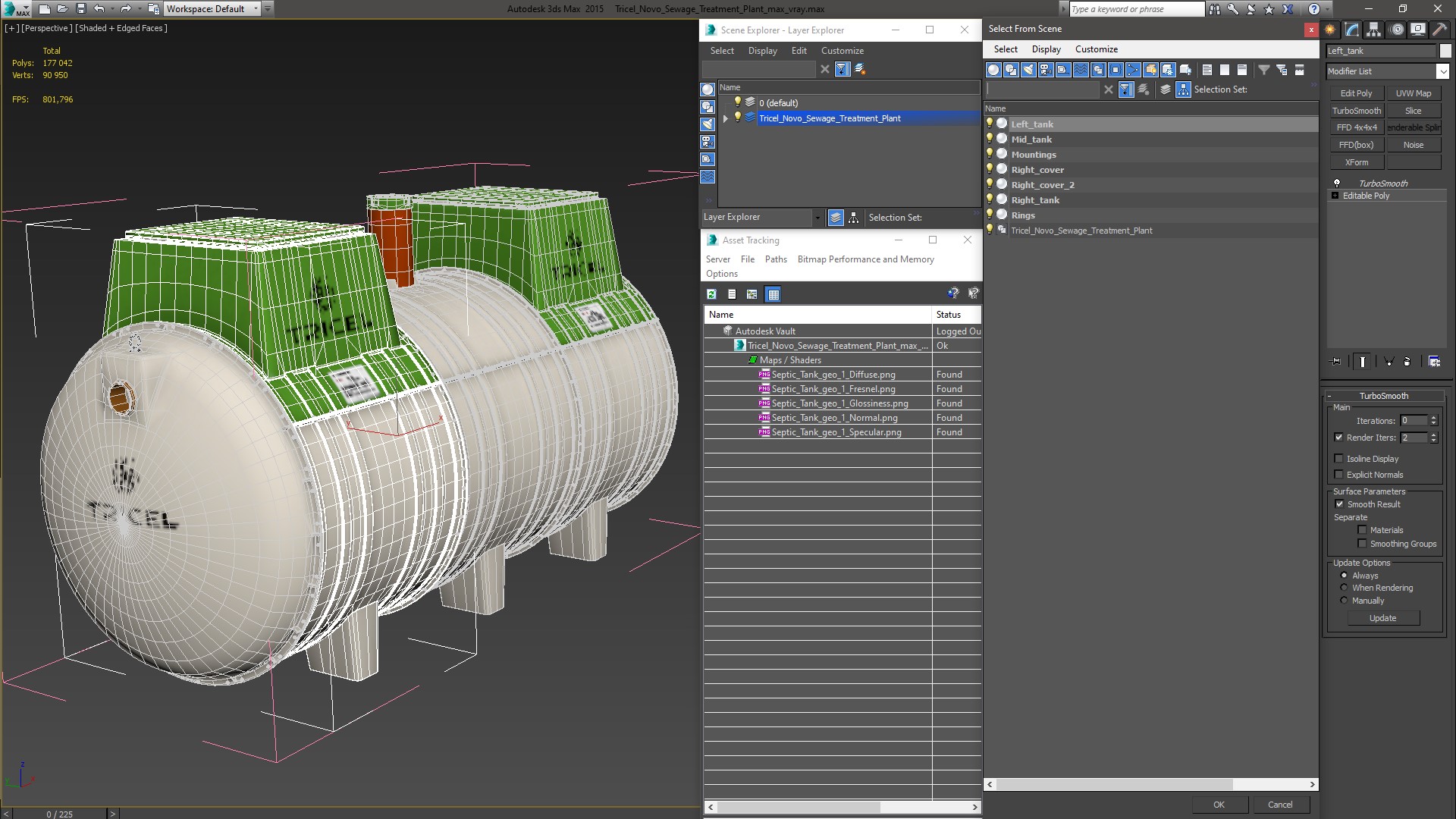Toggle Smooth Result checkbox
This screenshot has width=1456, height=819.
coord(1339,504)
